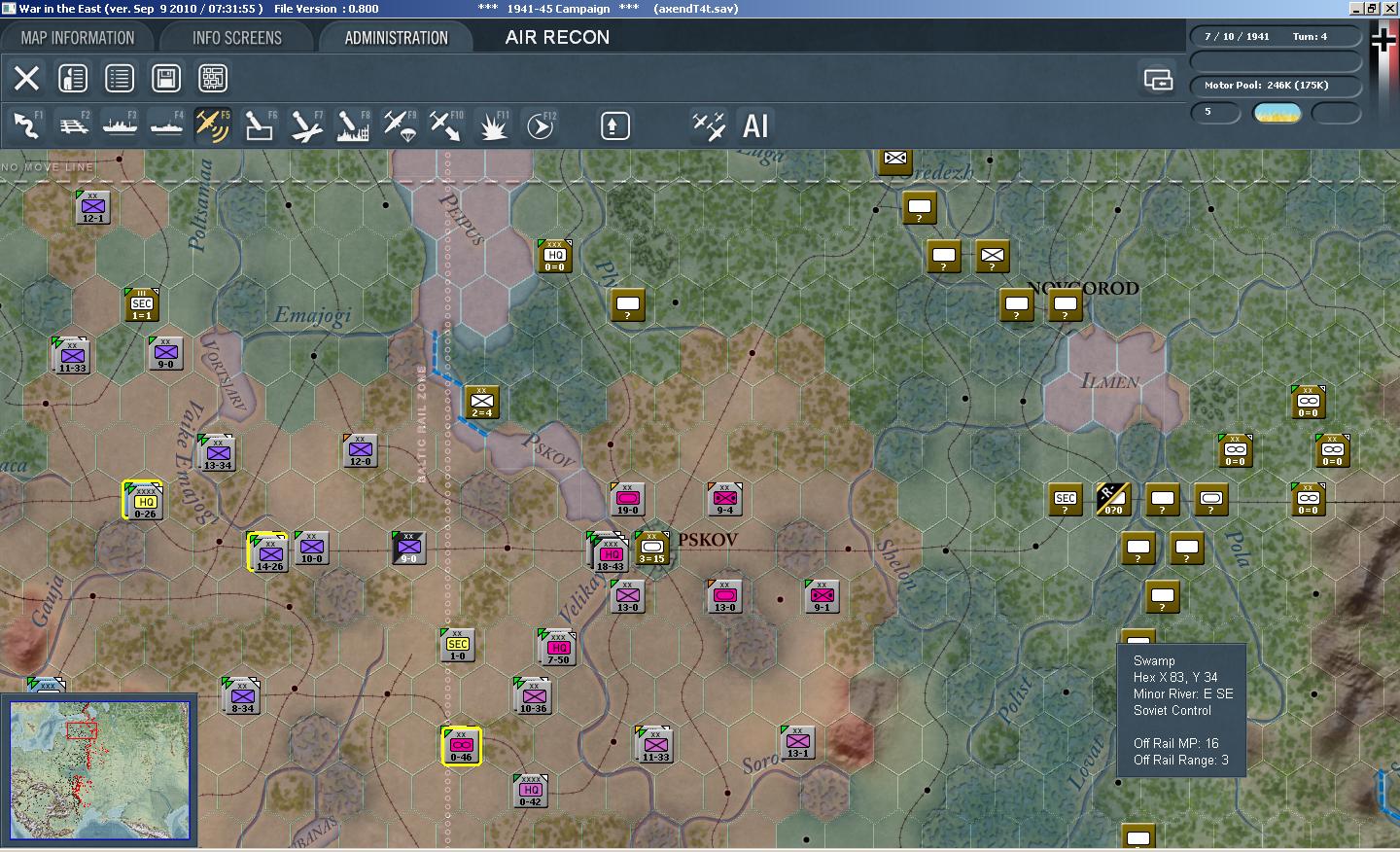Select the 12-0 unit counter
The height and width of the screenshot is (852, 1400).
(x=360, y=450)
